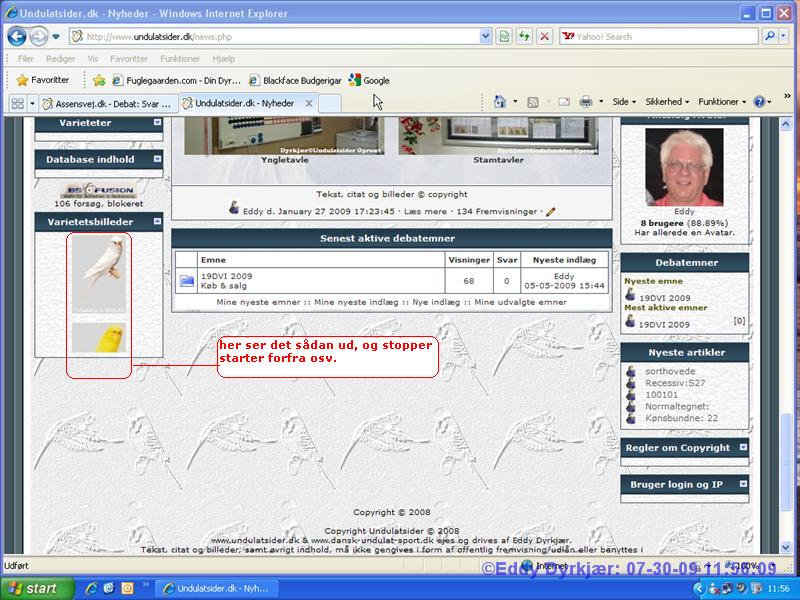Select the Undulatsider.dk - Nyheder tab
The image size is (800, 600).
tap(244, 103)
